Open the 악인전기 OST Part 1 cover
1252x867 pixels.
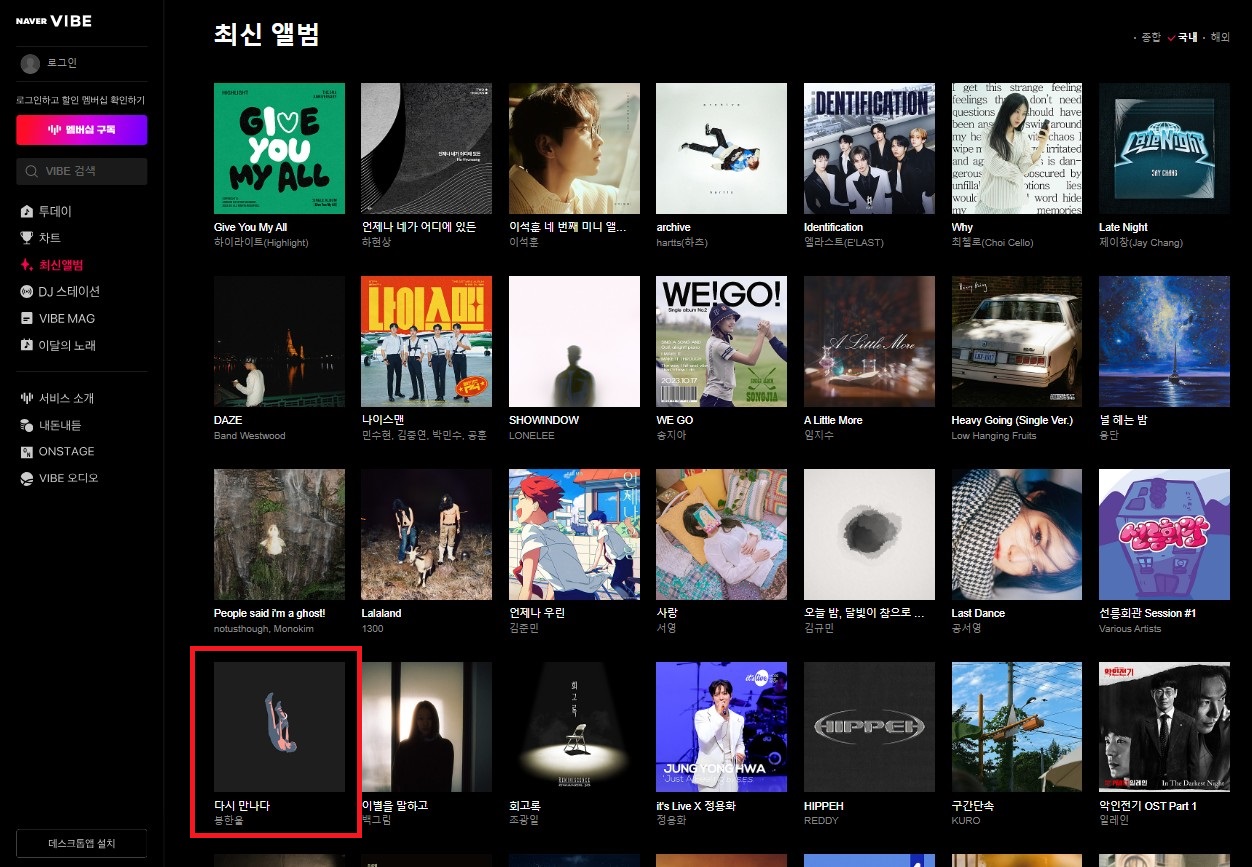[1164, 727]
